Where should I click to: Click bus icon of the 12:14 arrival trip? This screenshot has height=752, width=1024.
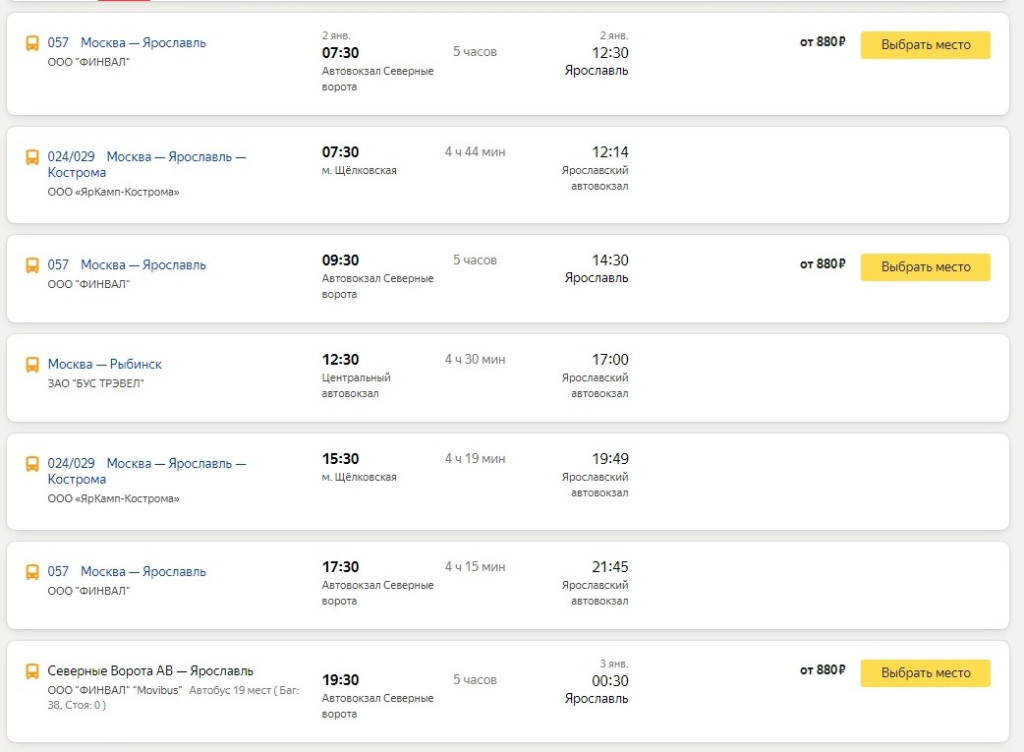(32, 158)
